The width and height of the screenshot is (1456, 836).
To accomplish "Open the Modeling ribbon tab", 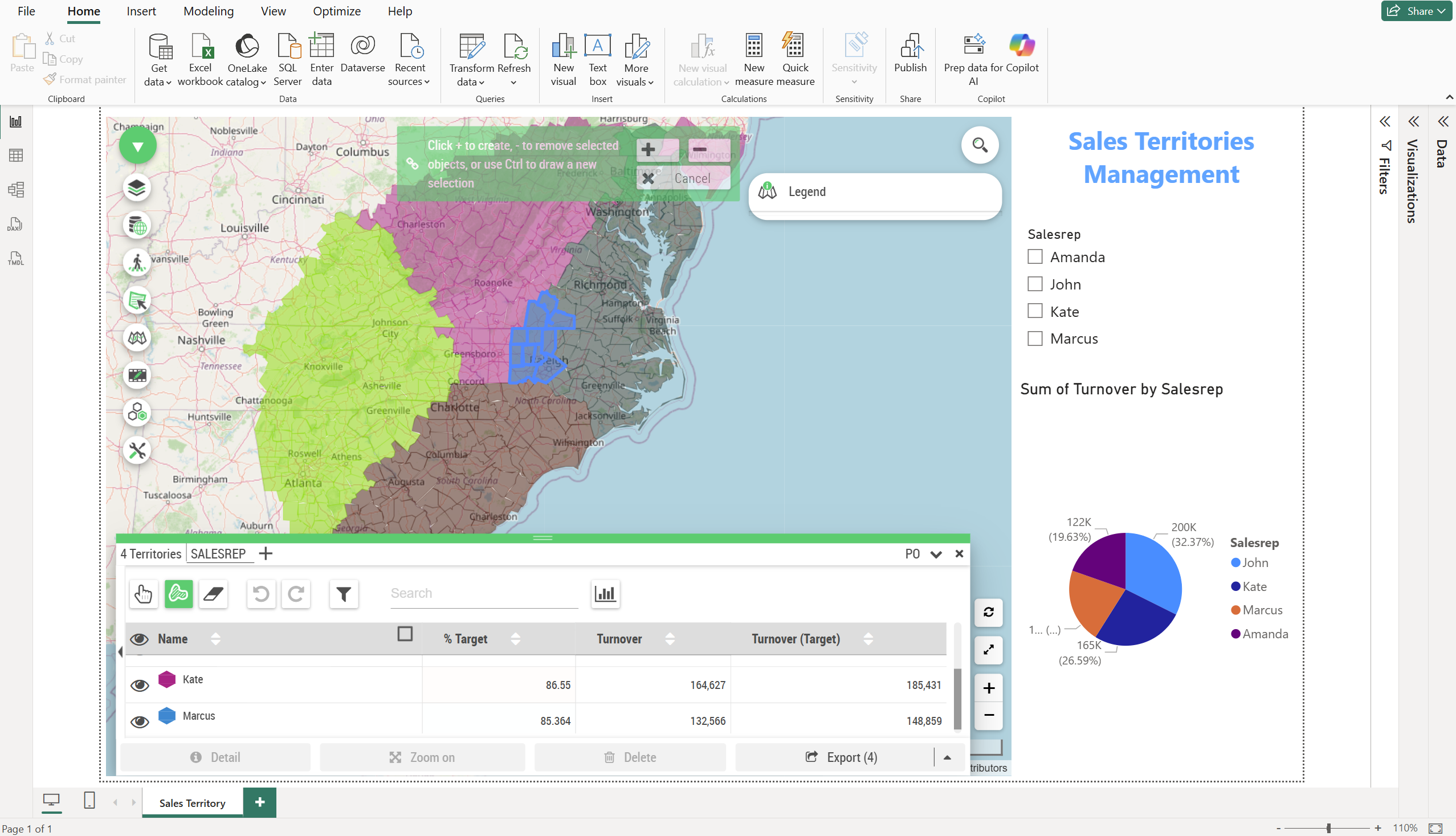I will click(x=209, y=11).
